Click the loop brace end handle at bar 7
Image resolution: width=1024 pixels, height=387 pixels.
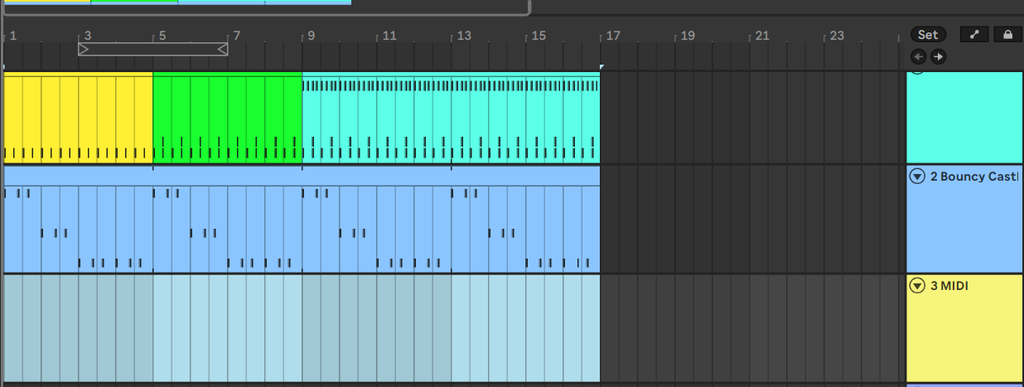pos(223,48)
